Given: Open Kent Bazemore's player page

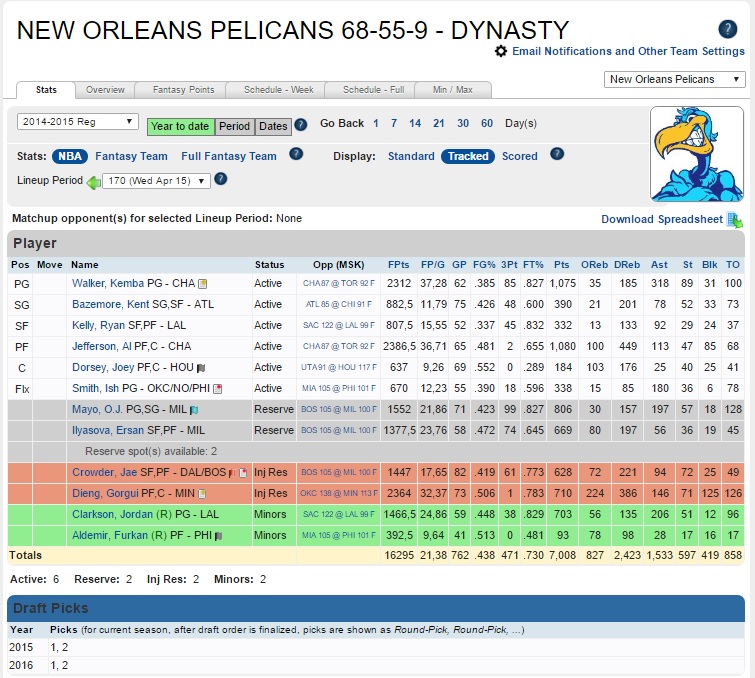Looking at the screenshot, I should coord(111,304).
